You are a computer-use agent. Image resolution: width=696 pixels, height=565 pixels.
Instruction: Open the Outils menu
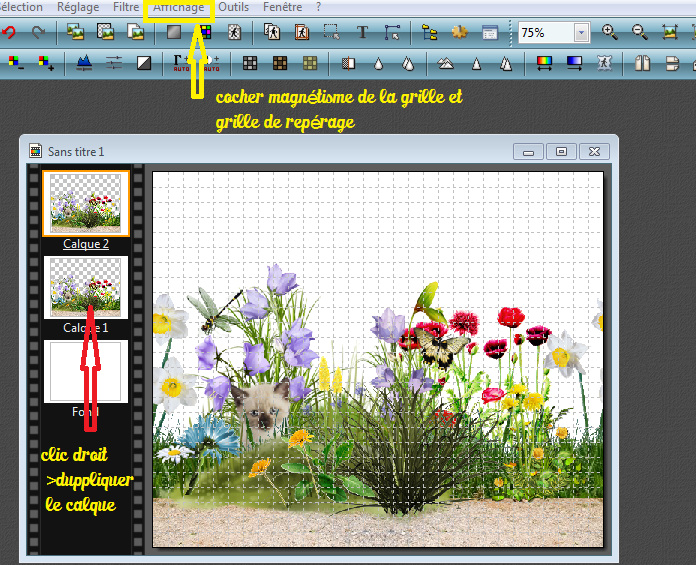coord(233,7)
